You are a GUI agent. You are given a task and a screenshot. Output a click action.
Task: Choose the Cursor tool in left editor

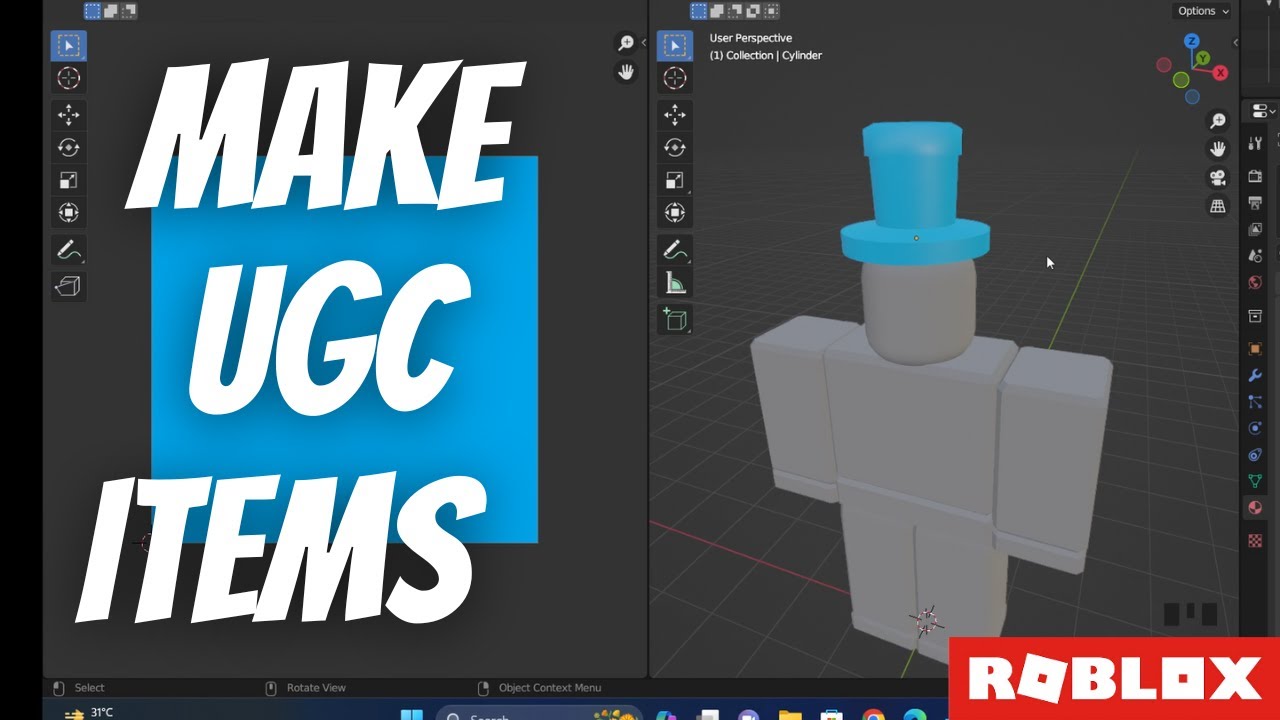(68, 78)
